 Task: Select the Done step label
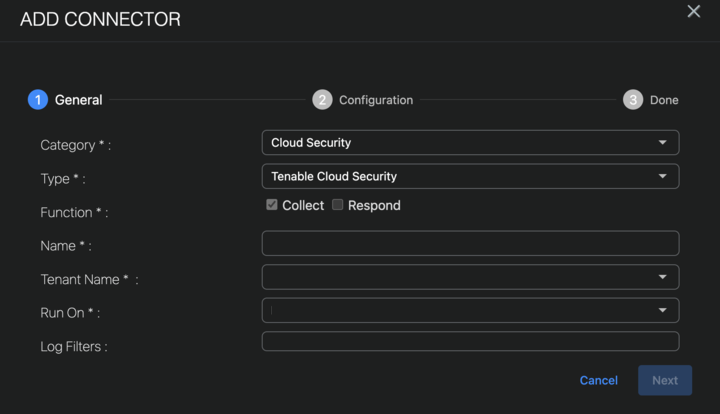pyautogui.click(x=664, y=100)
